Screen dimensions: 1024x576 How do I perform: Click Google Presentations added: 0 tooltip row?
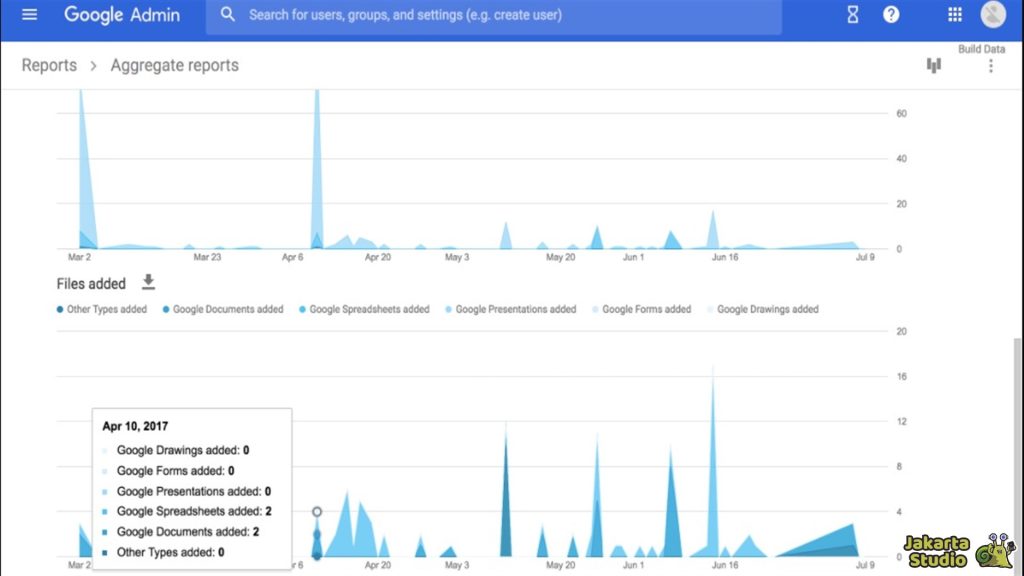point(187,491)
